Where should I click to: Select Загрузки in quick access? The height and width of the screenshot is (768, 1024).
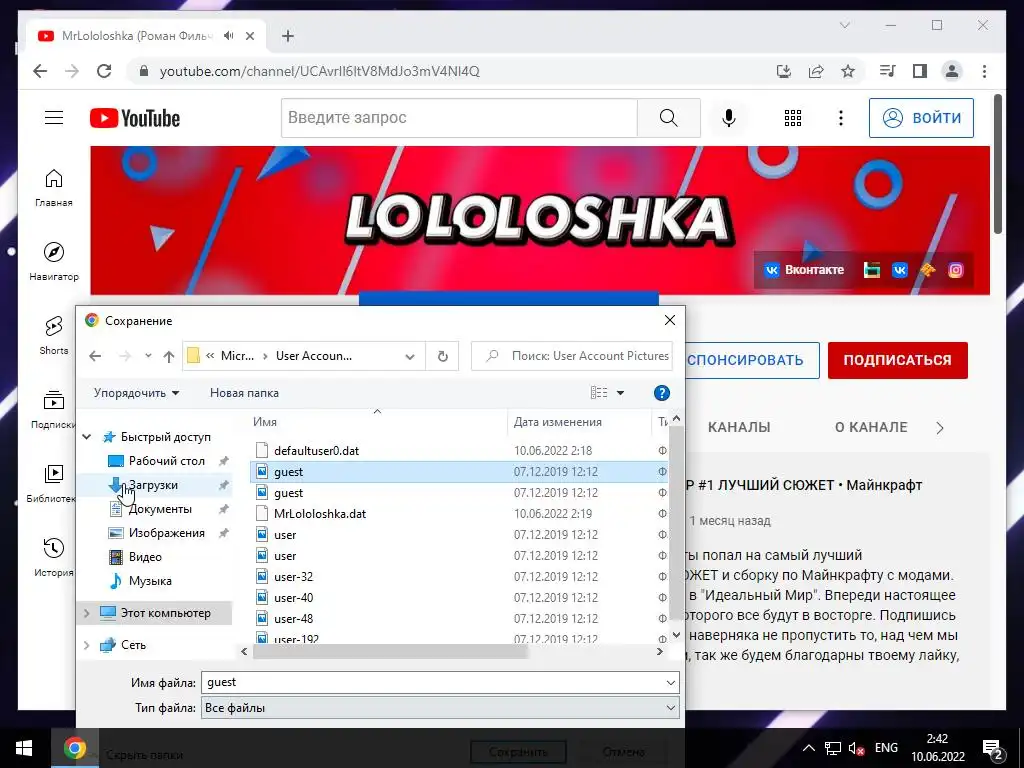tap(153, 485)
